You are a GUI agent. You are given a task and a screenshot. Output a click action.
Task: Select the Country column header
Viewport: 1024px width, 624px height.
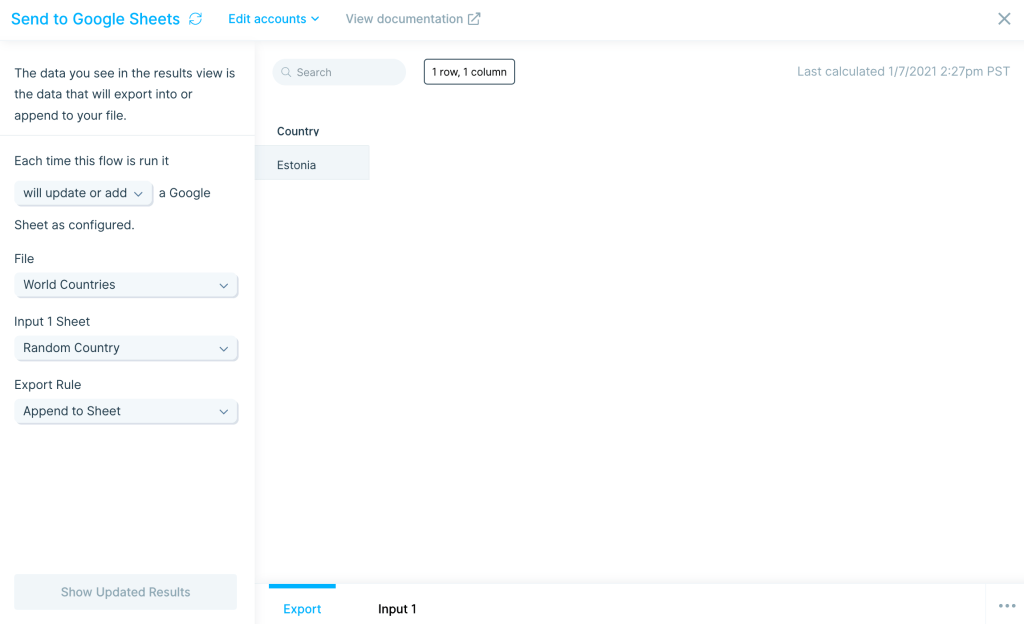298,131
